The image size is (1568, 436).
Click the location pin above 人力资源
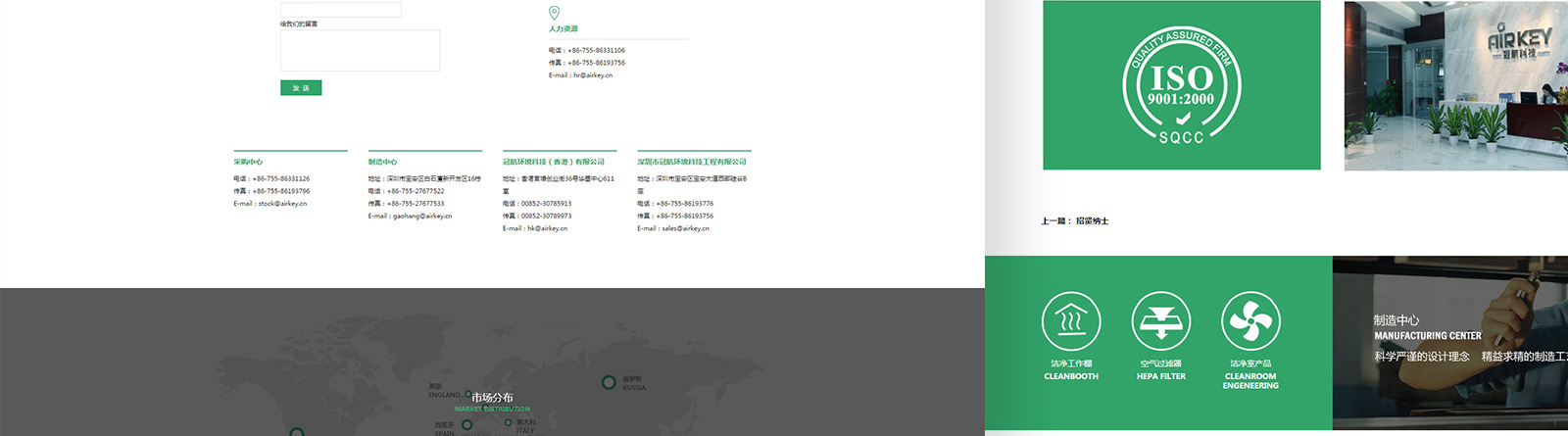[x=554, y=13]
